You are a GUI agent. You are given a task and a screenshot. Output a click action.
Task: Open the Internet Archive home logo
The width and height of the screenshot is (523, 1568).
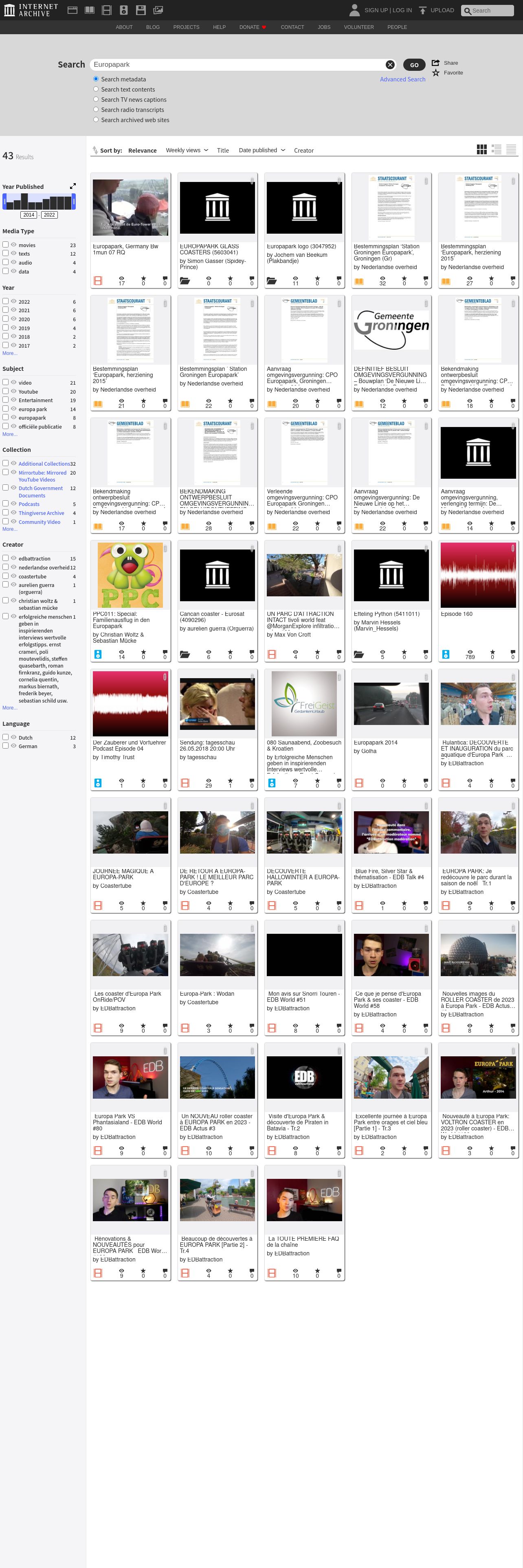31,10
